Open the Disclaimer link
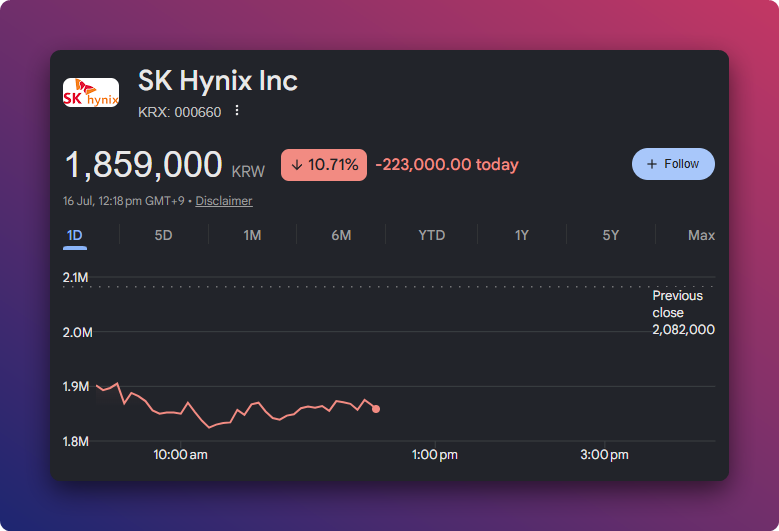The height and width of the screenshot is (531, 779). click(224, 201)
